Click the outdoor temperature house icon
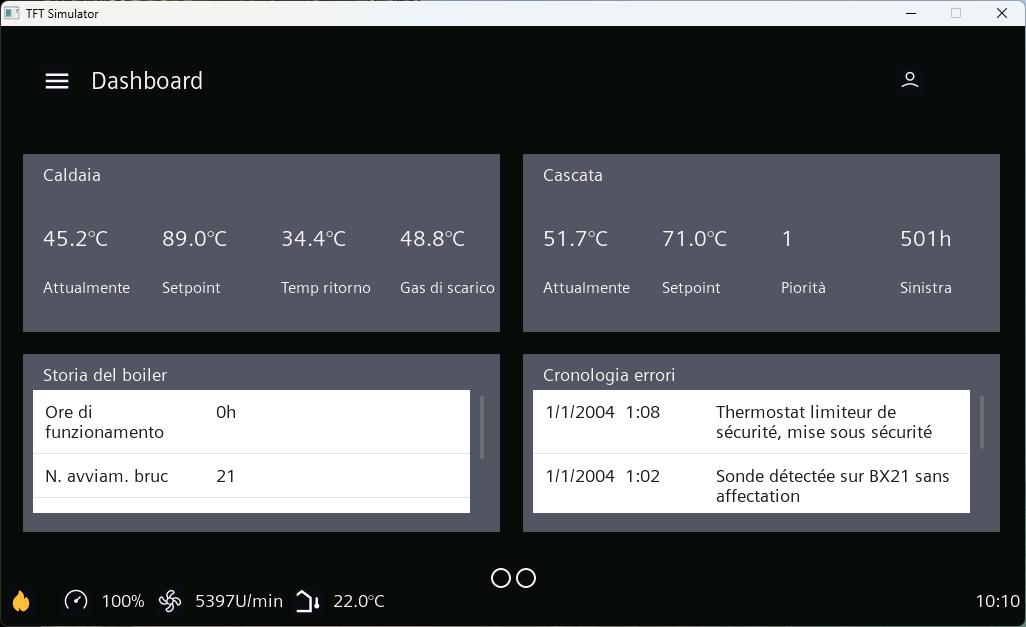 pyautogui.click(x=308, y=601)
